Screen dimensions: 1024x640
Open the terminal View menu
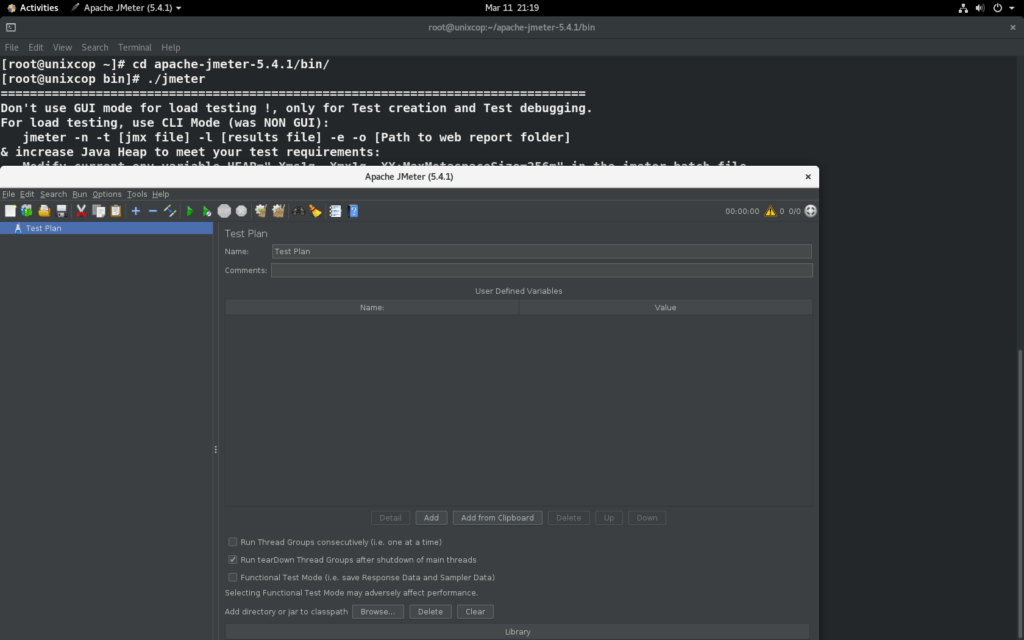[x=62, y=48]
